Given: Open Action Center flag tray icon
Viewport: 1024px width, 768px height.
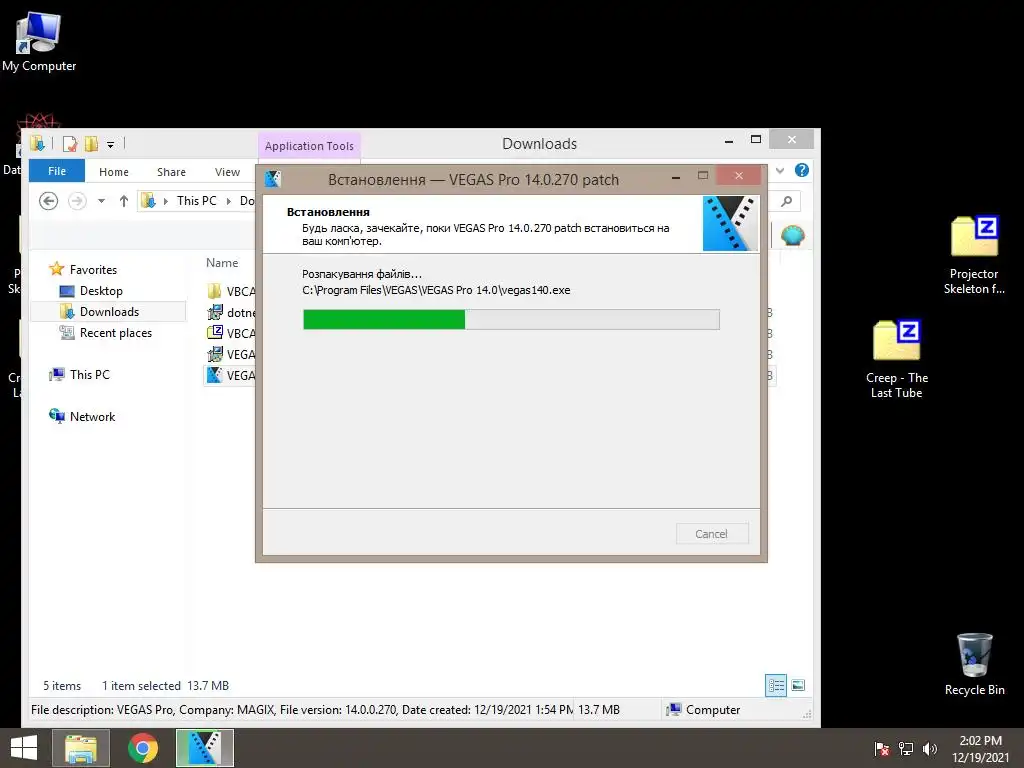Looking at the screenshot, I should (882, 749).
